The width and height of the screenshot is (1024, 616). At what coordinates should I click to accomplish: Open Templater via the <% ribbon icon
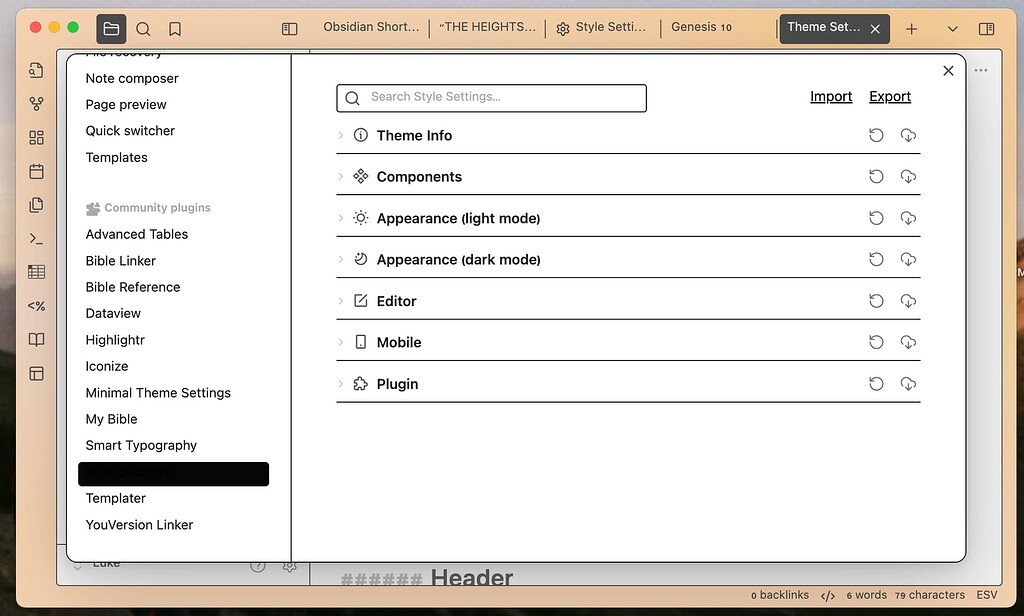click(36, 306)
